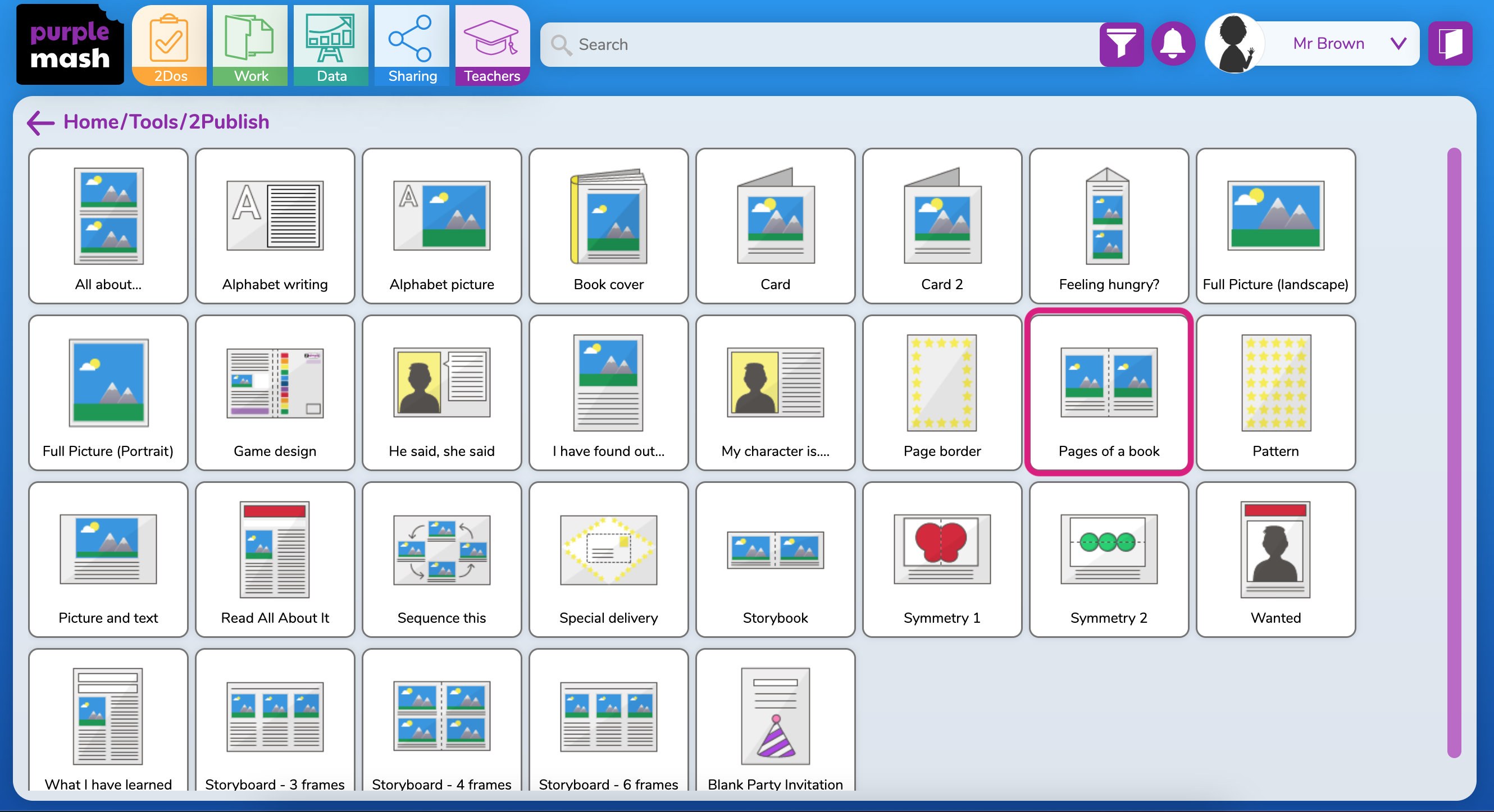
Task: Open the Data tab
Action: tap(331, 45)
